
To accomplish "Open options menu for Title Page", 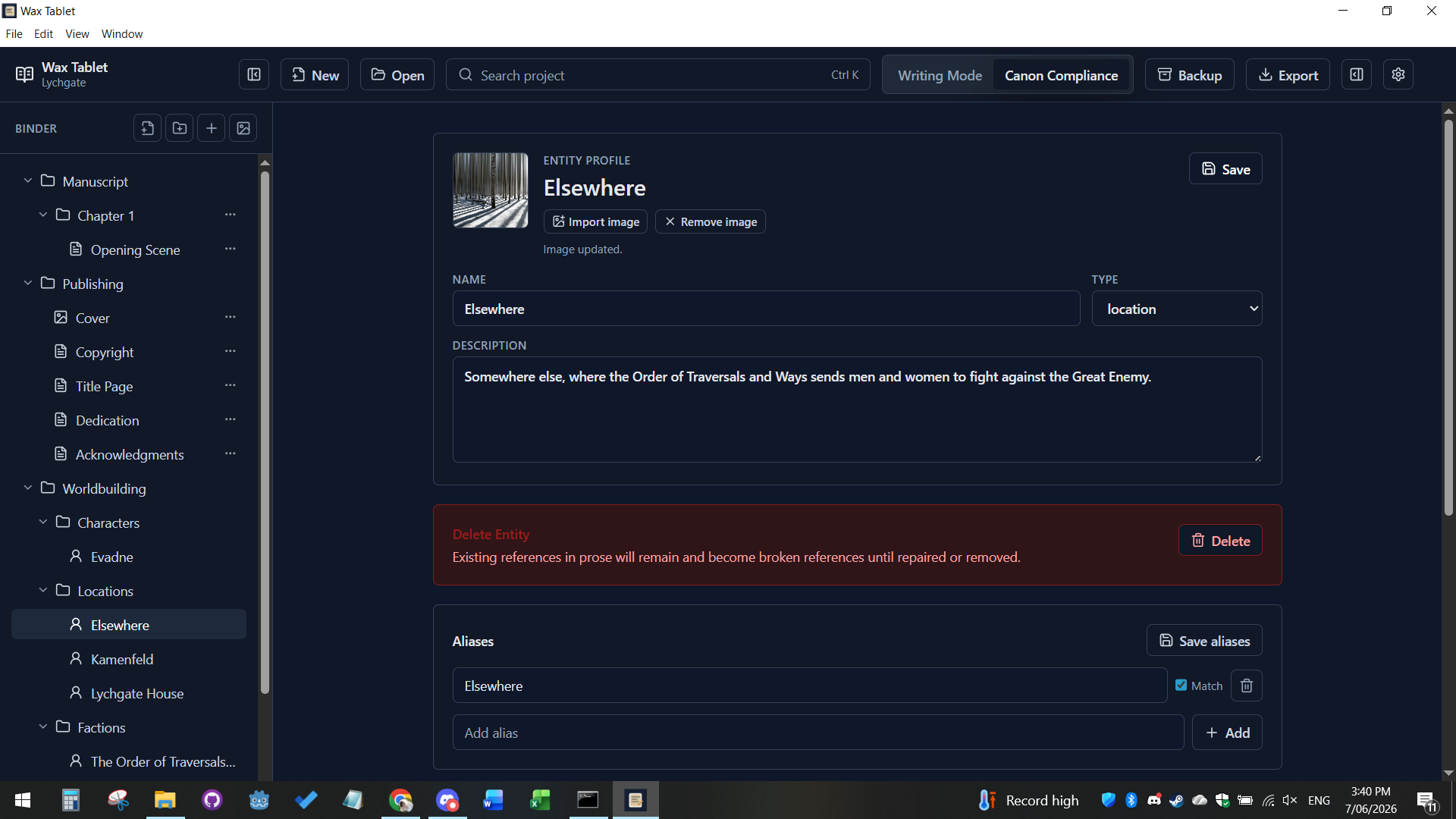I will click(231, 386).
